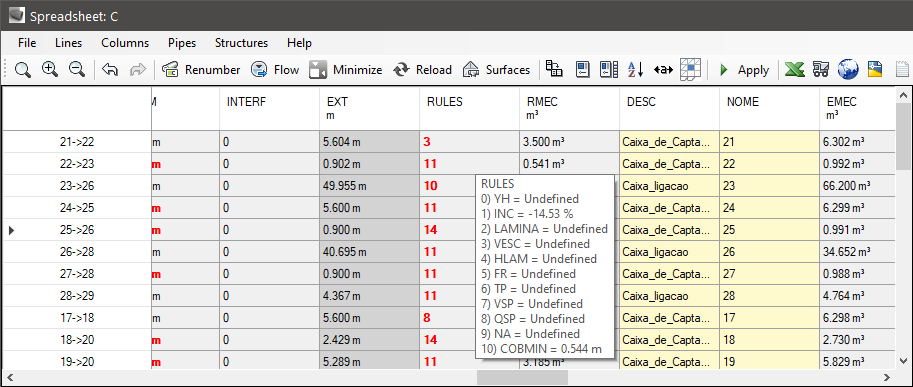Click the EXT column header
The width and height of the screenshot is (913, 387).
coord(369,108)
